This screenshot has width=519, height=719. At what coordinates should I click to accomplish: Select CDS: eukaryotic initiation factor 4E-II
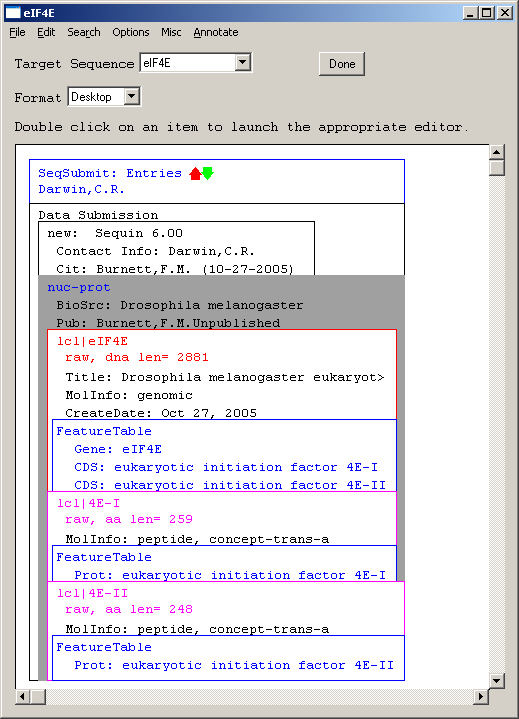tap(230, 485)
